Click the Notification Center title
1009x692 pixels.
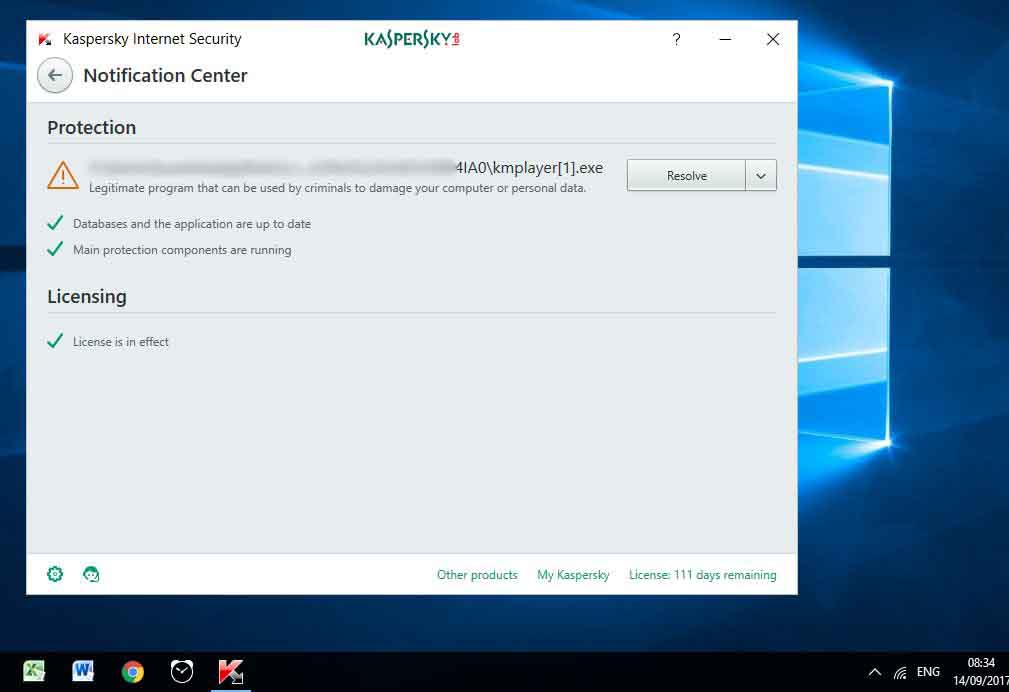point(165,75)
